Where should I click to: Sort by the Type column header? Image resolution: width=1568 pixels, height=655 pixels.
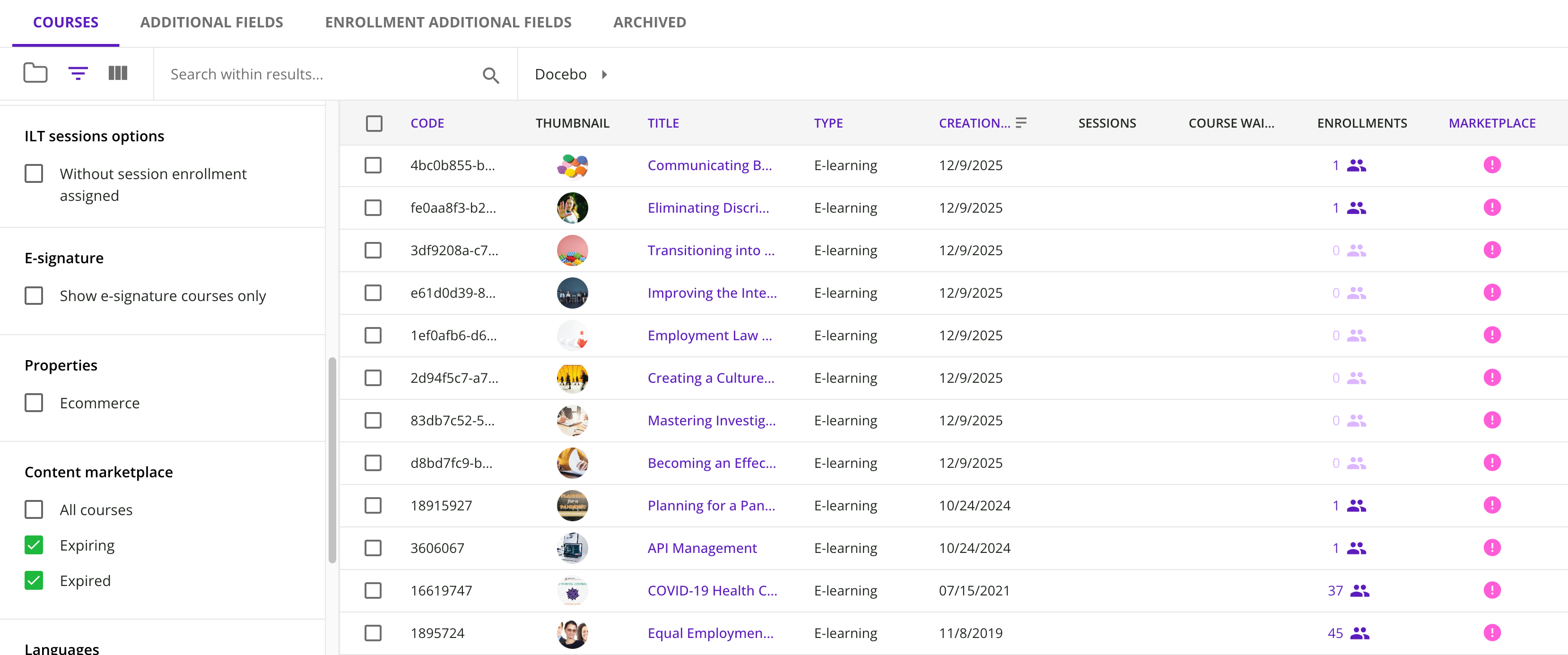828,123
